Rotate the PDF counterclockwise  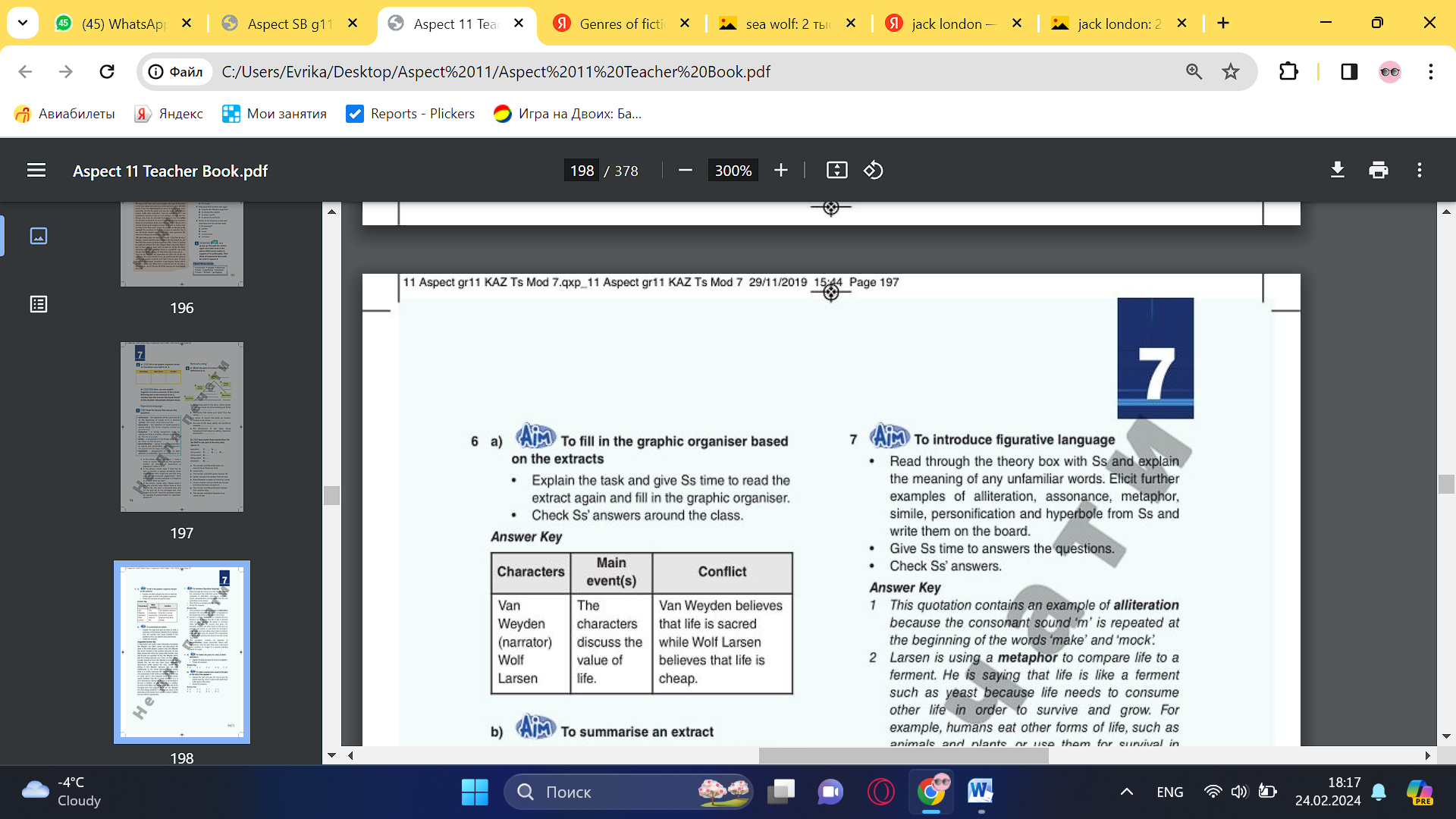click(873, 171)
